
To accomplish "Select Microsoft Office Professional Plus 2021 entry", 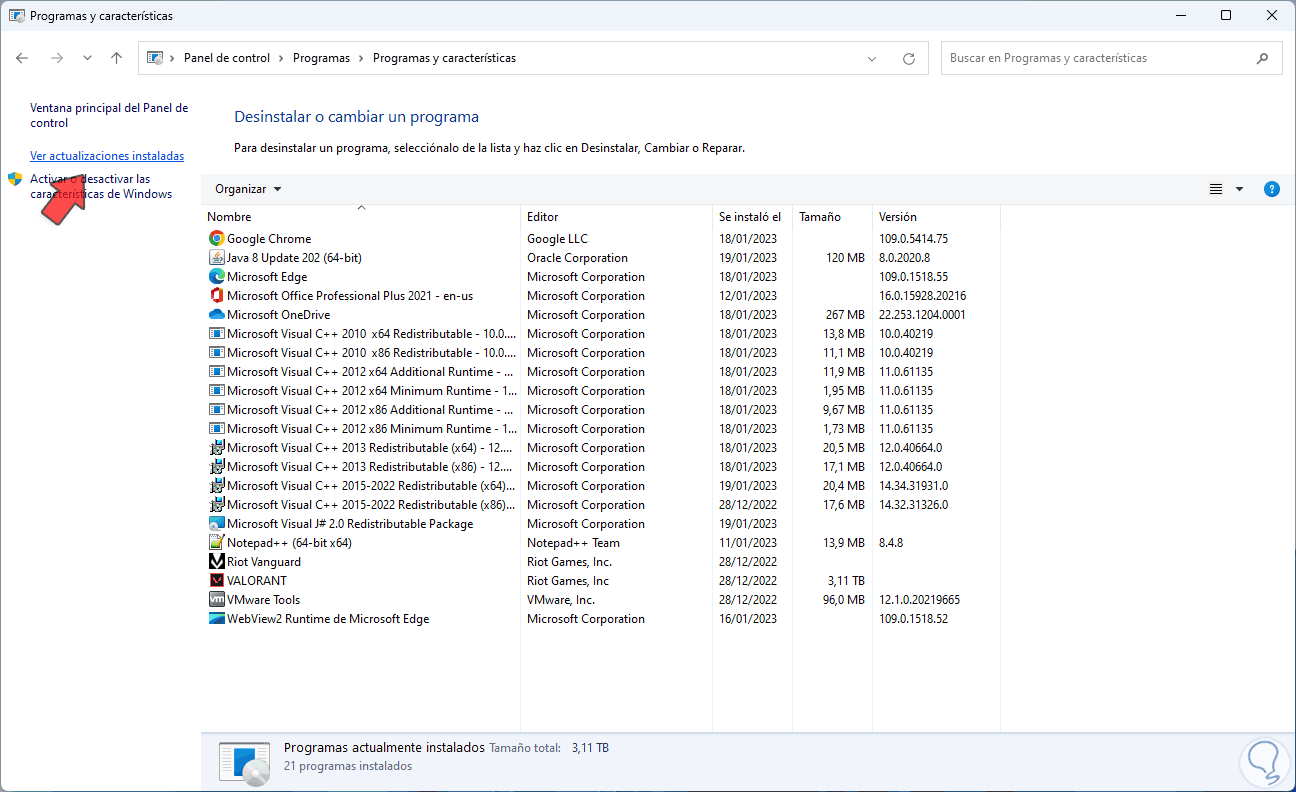I will [x=350, y=296].
